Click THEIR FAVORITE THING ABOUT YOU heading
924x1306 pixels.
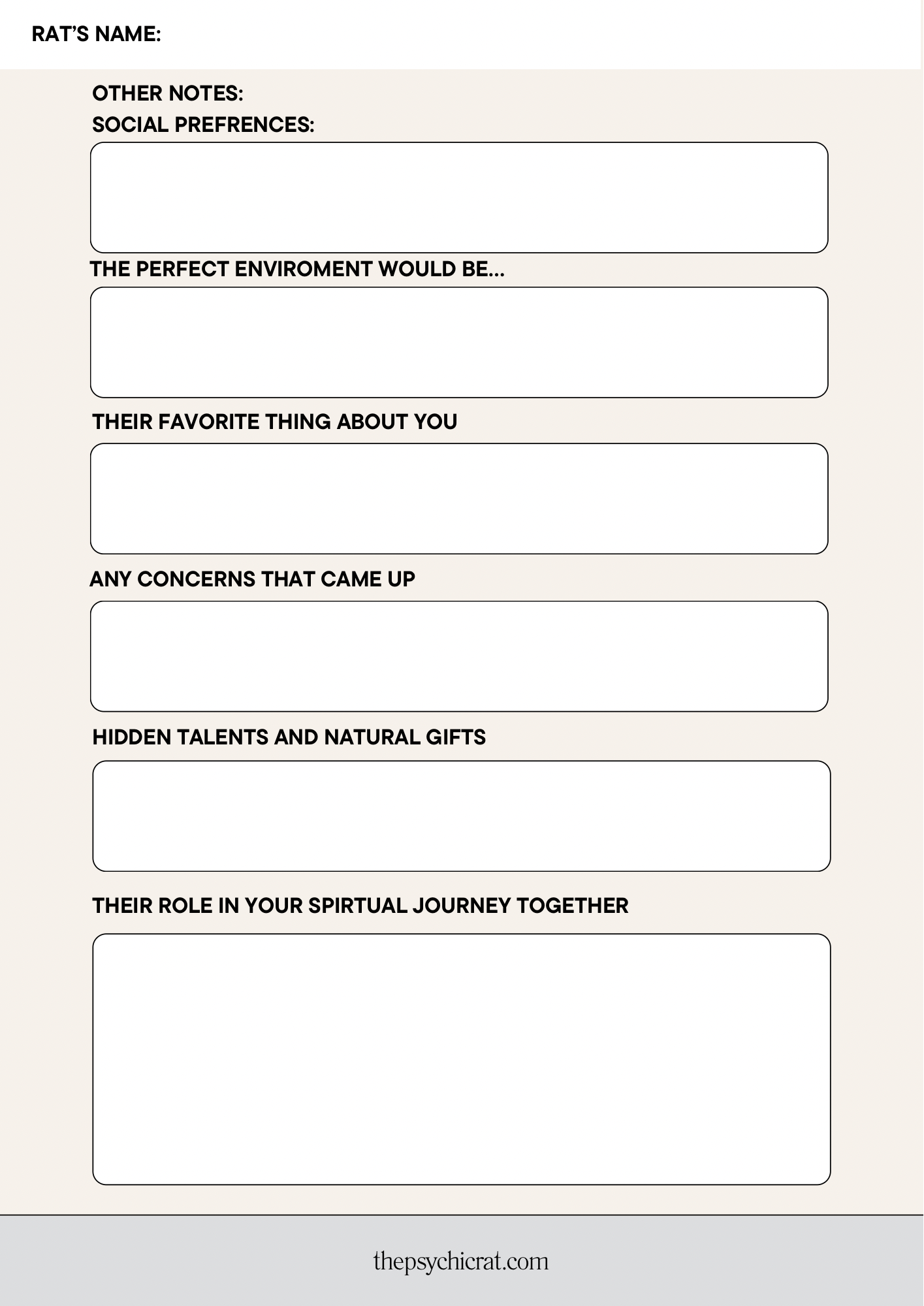point(274,422)
